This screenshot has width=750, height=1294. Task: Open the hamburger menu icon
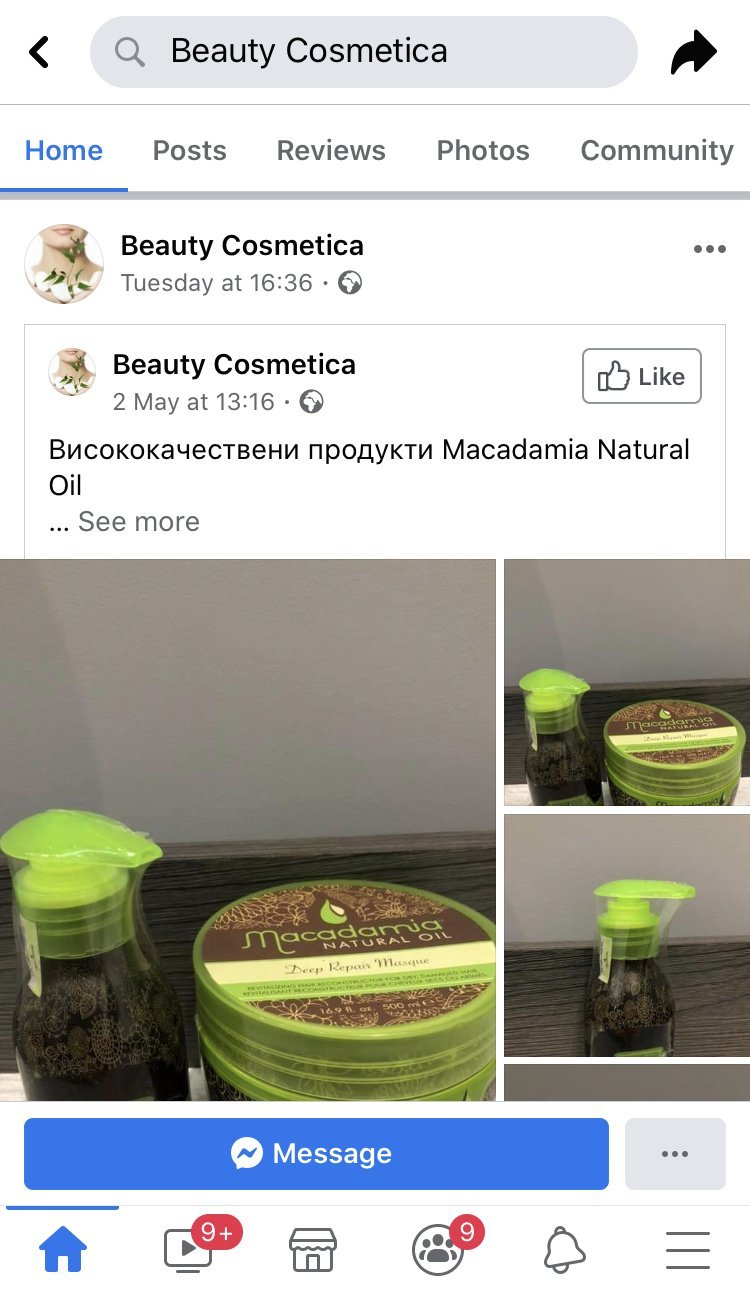688,1250
